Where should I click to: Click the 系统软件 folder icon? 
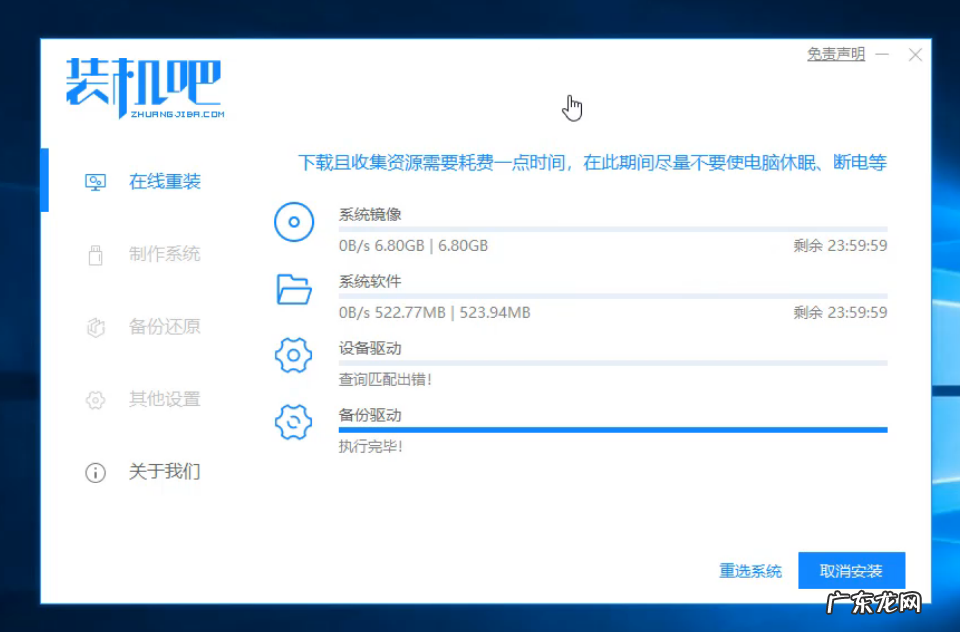292,289
